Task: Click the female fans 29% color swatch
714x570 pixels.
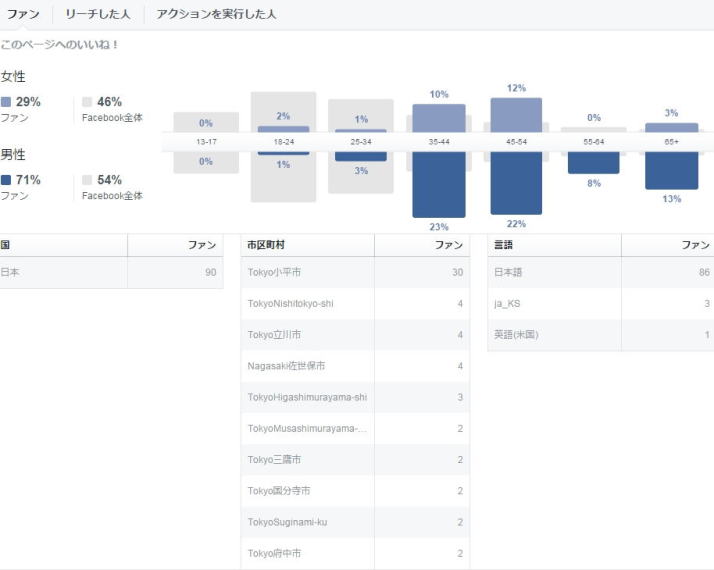Action: pyautogui.click(x=6, y=102)
